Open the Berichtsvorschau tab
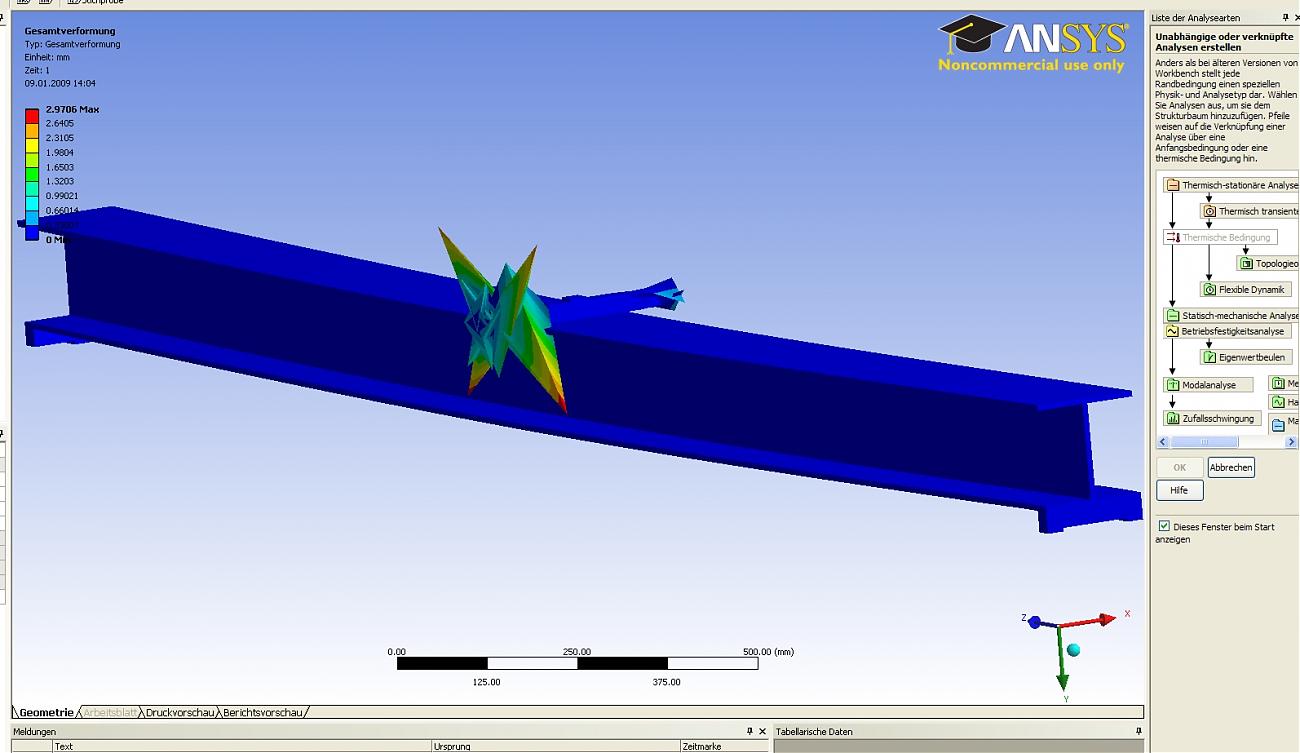 click(262, 713)
